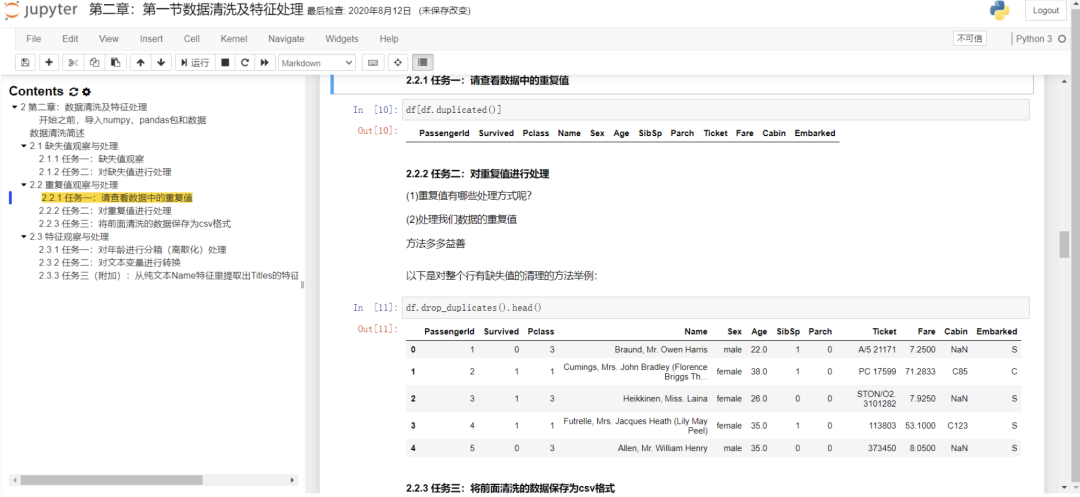Collapse the '2.3 特征观察与处理' section
The image size is (1080, 497).
[23, 237]
